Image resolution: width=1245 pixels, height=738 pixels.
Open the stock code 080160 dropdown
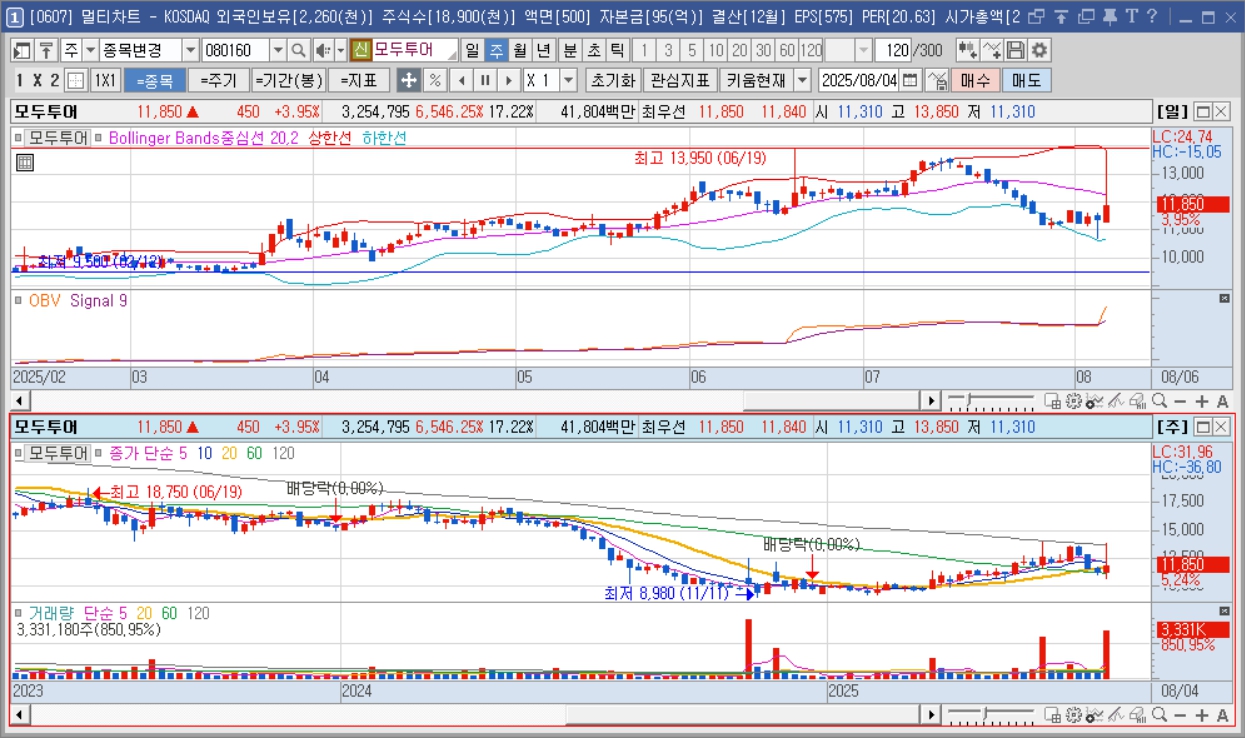278,50
